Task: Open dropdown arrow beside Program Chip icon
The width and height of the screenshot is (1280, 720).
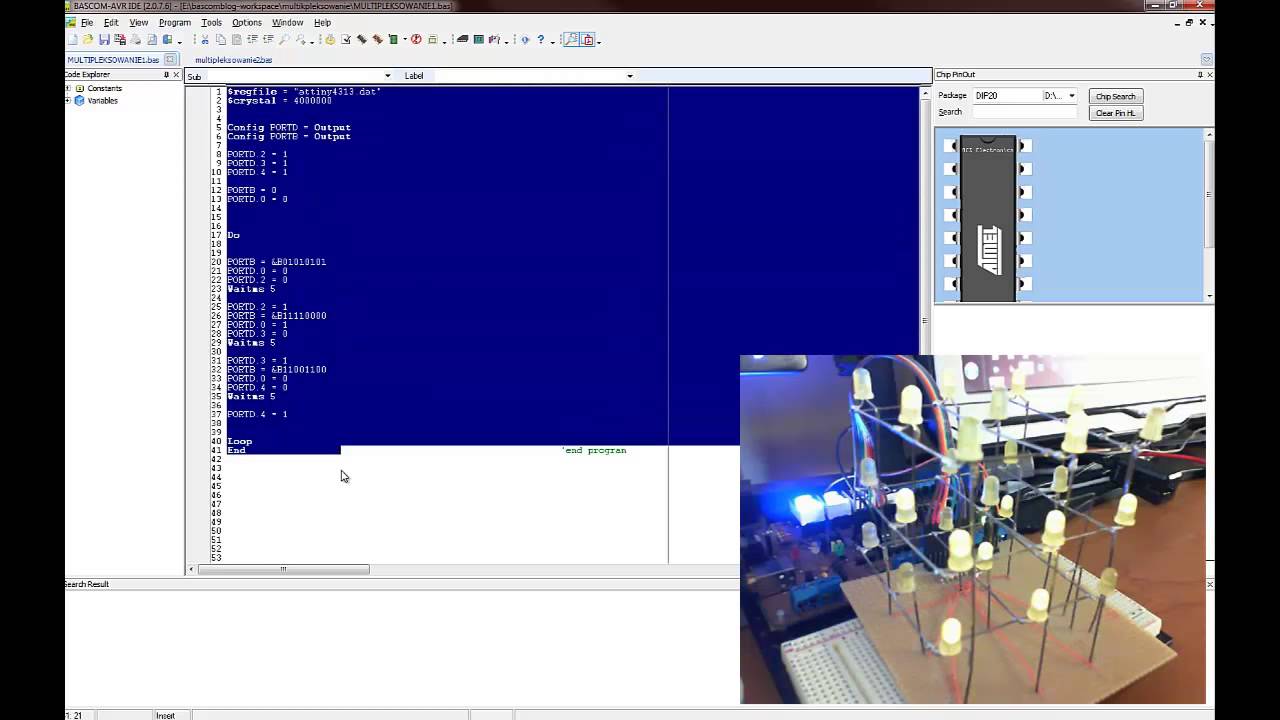Action: [x=405, y=40]
